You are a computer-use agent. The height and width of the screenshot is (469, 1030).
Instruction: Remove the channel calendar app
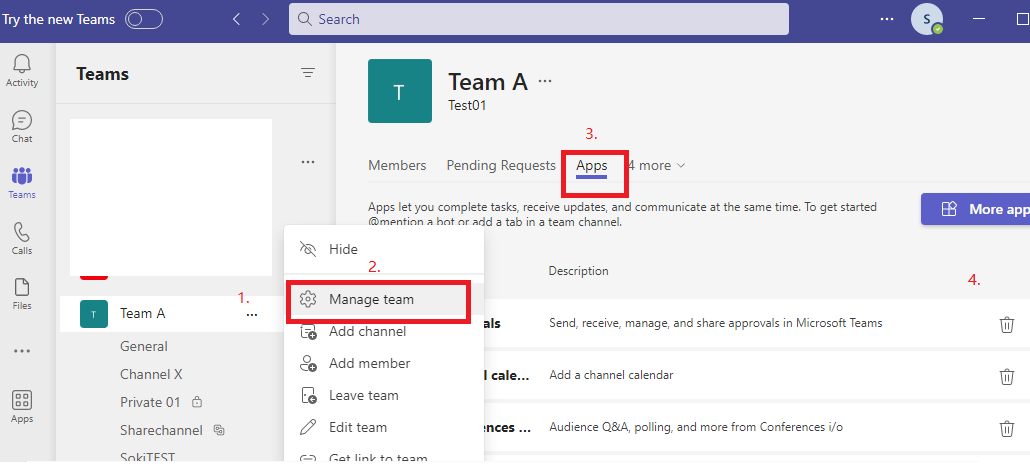pyautogui.click(x=1006, y=376)
